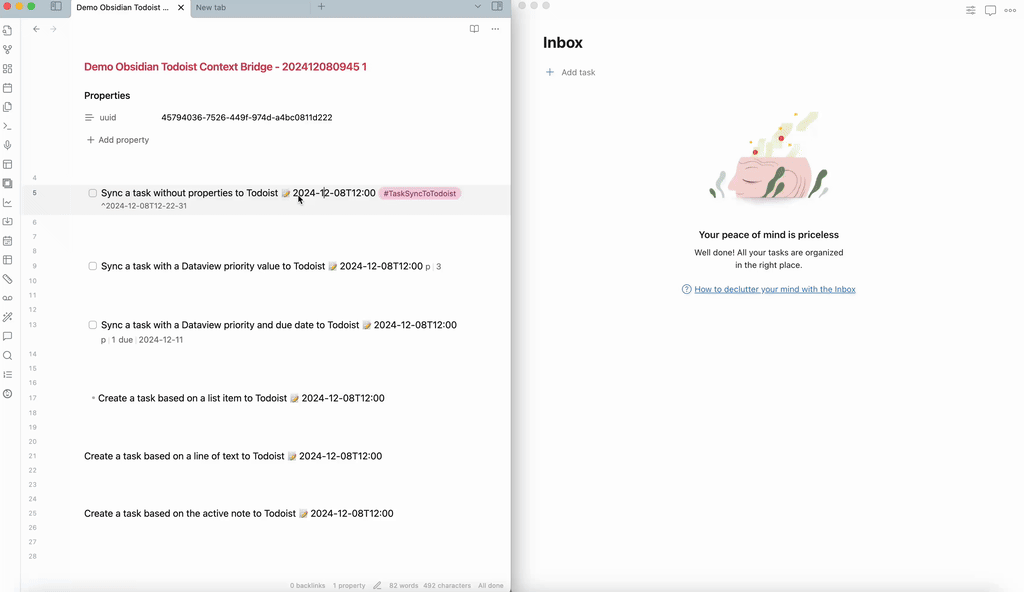Click the due date value 2024-12-11

click(x=161, y=340)
